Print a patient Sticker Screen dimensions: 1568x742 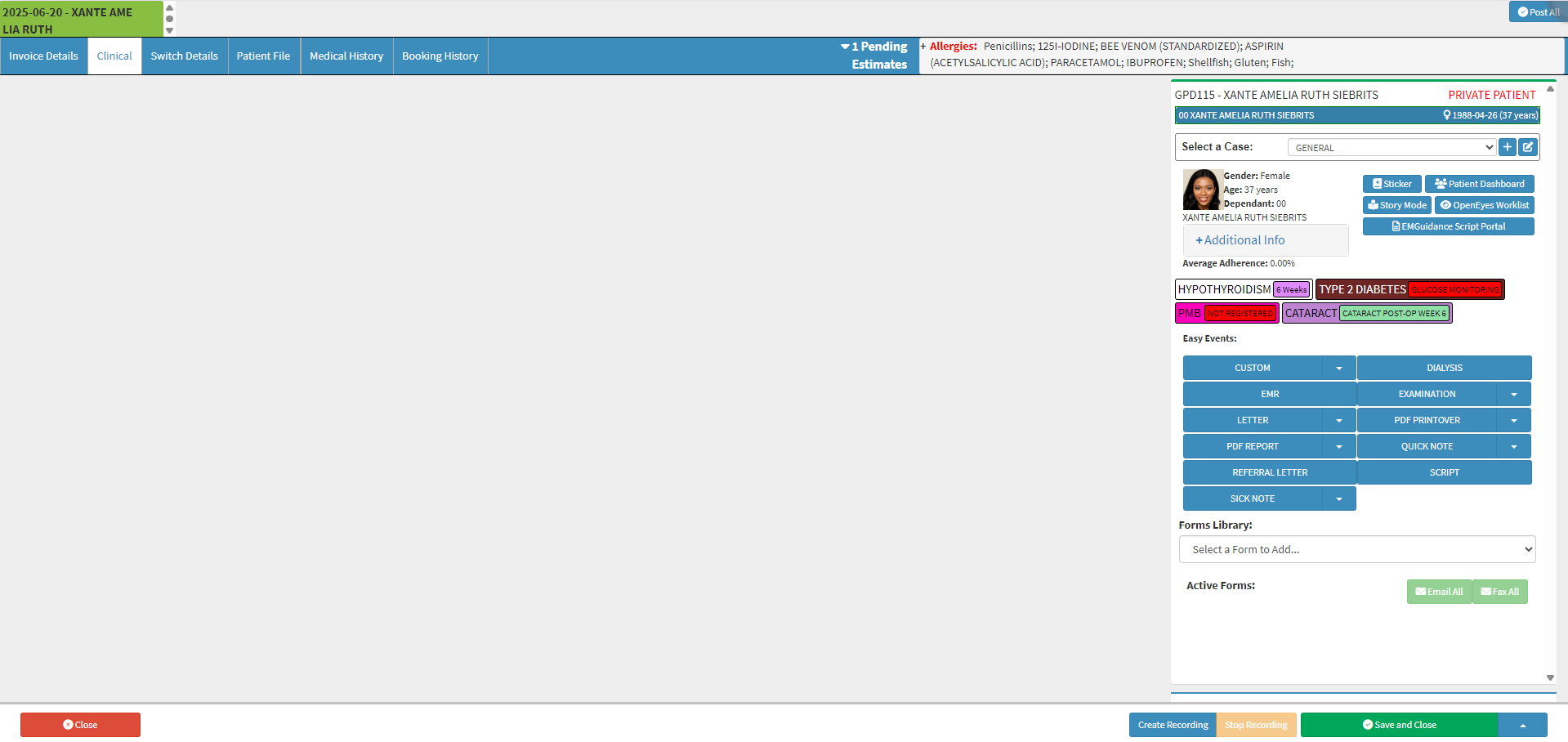point(1392,184)
